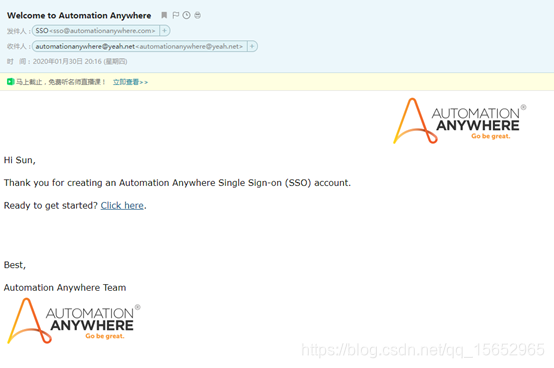The height and width of the screenshot is (368, 554).
Task: Click the 'Thank you for creating' sentence
Action: coord(177,183)
